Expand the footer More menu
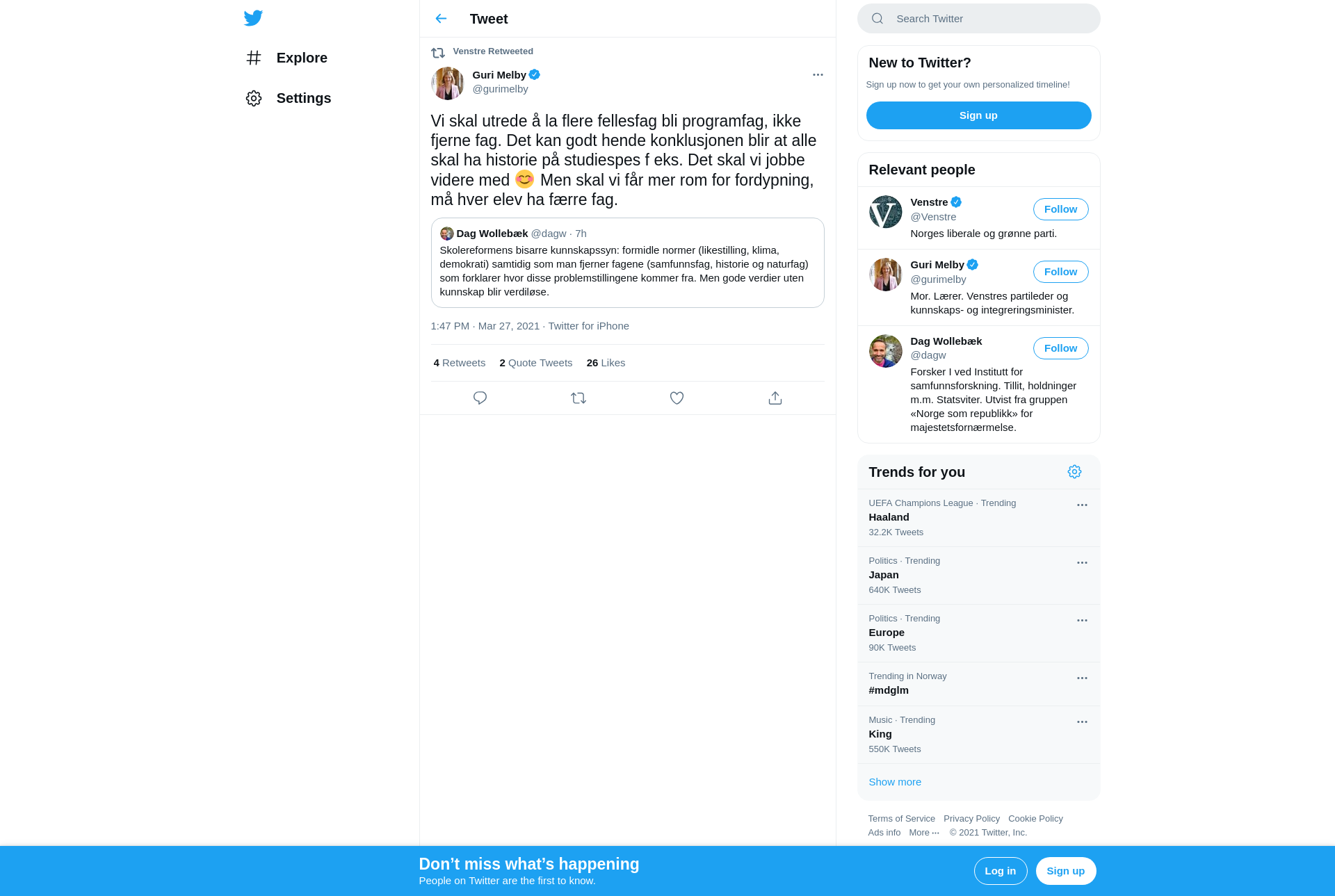 tap(924, 833)
